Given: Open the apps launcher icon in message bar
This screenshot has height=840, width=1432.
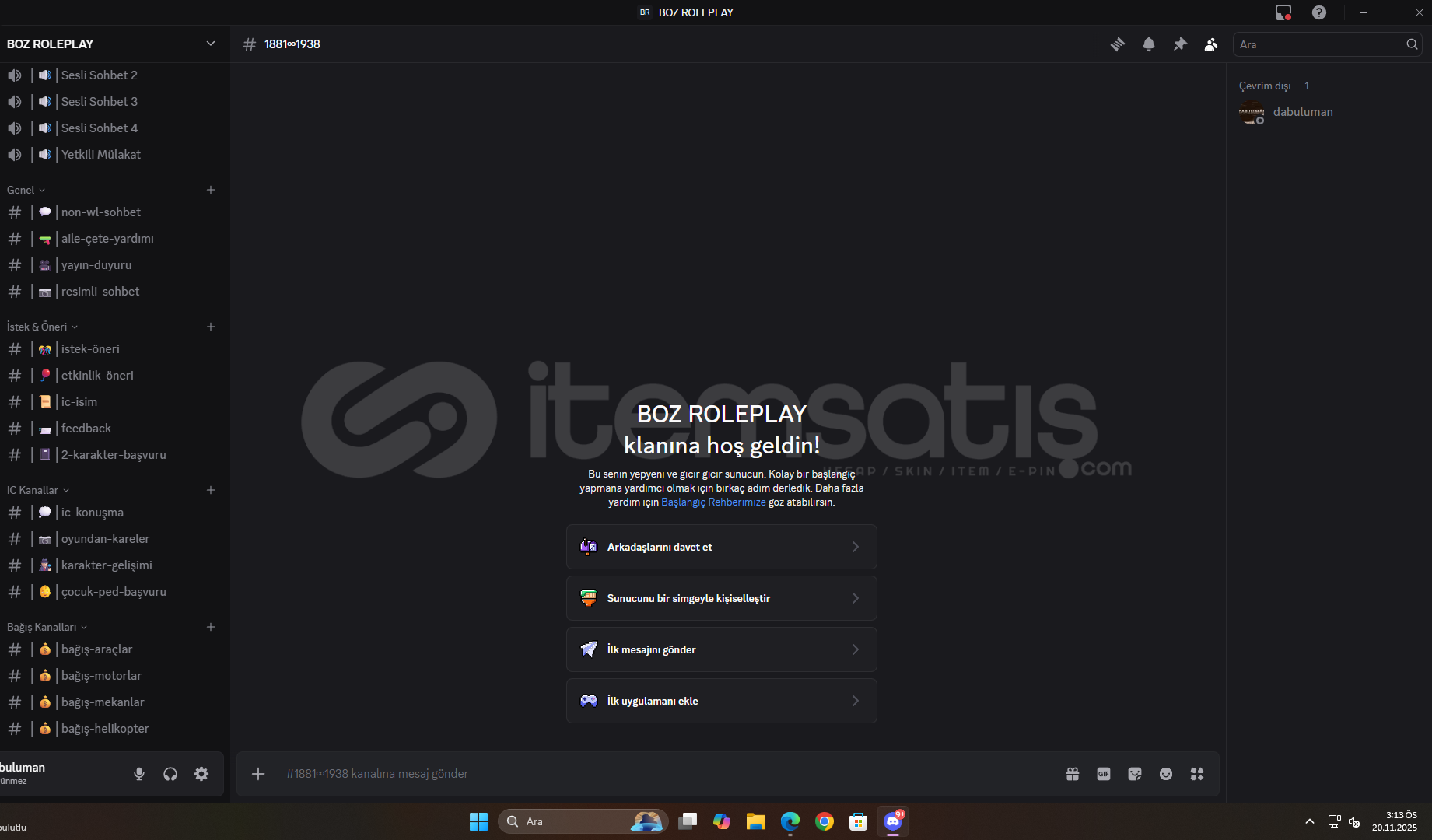Looking at the screenshot, I should (1197, 774).
